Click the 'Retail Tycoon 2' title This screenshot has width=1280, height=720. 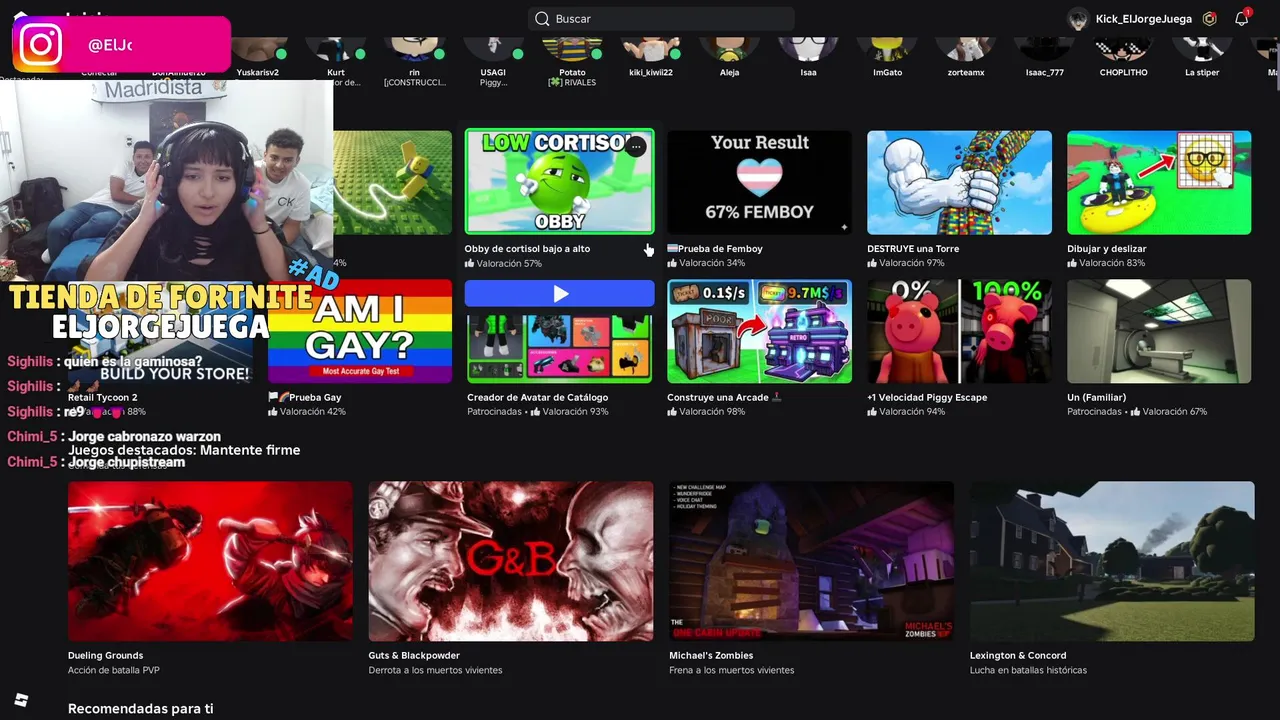click(x=103, y=398)
